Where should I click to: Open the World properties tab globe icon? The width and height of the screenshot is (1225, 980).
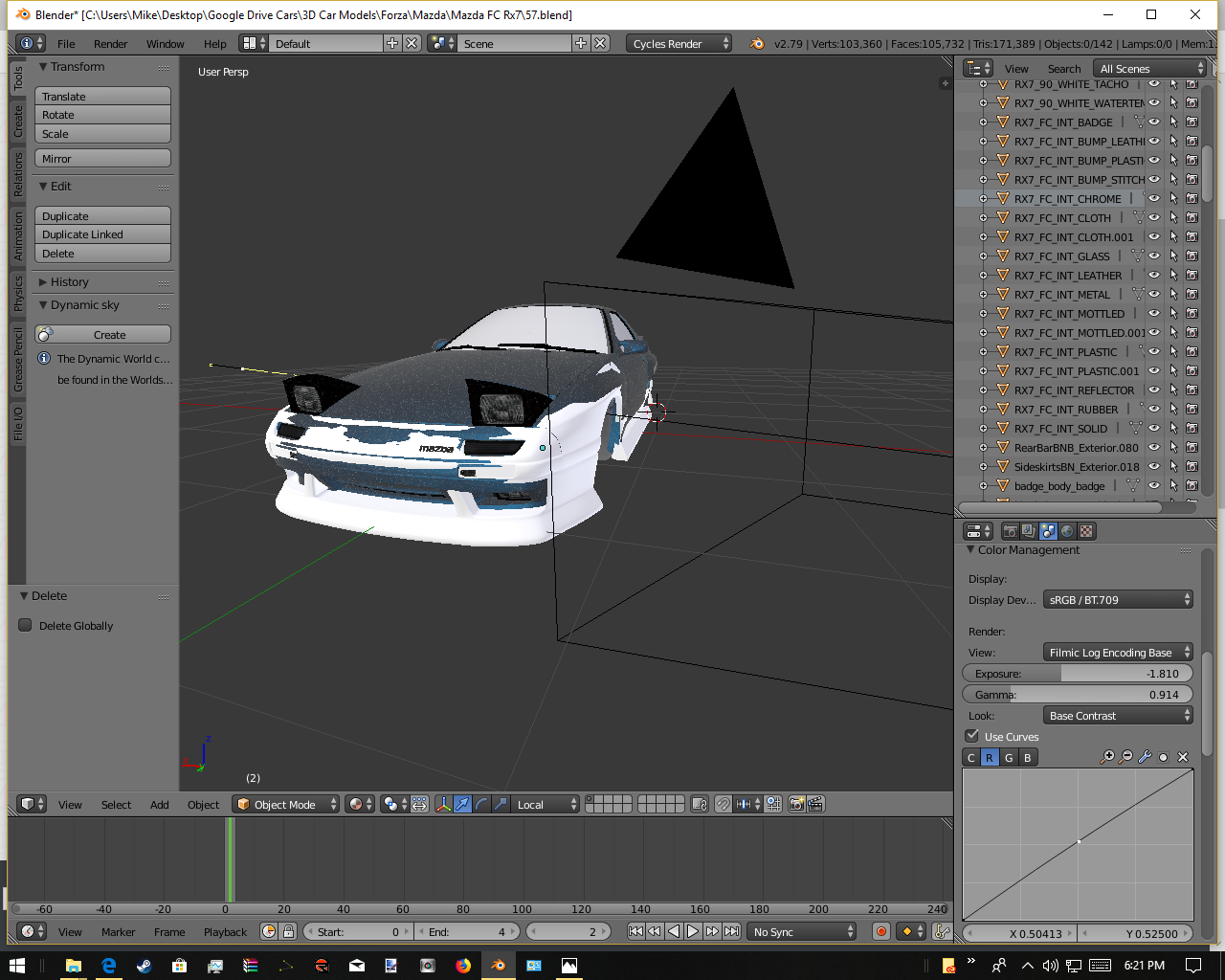point(1067,531)
